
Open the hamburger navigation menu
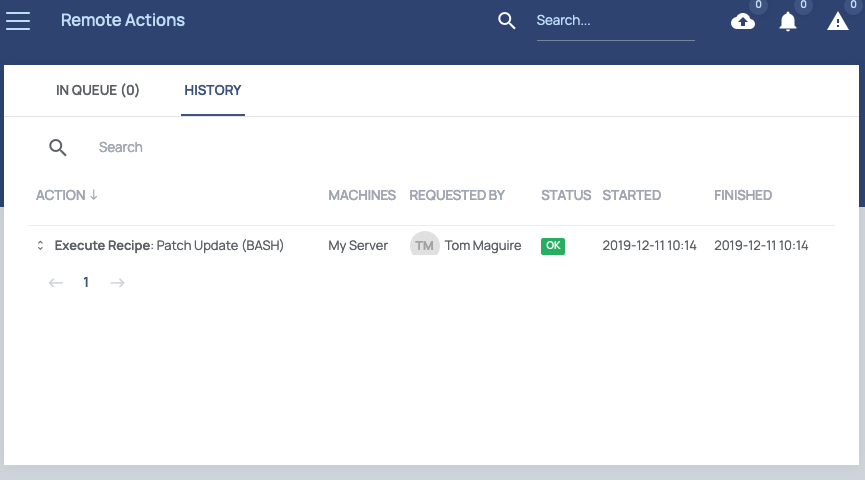coord(18,21)
